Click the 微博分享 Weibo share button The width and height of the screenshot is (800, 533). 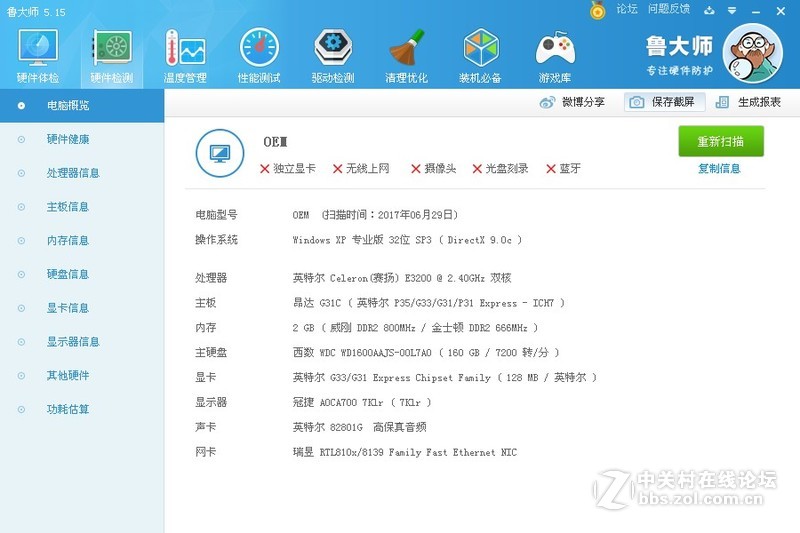pos(572,102)
